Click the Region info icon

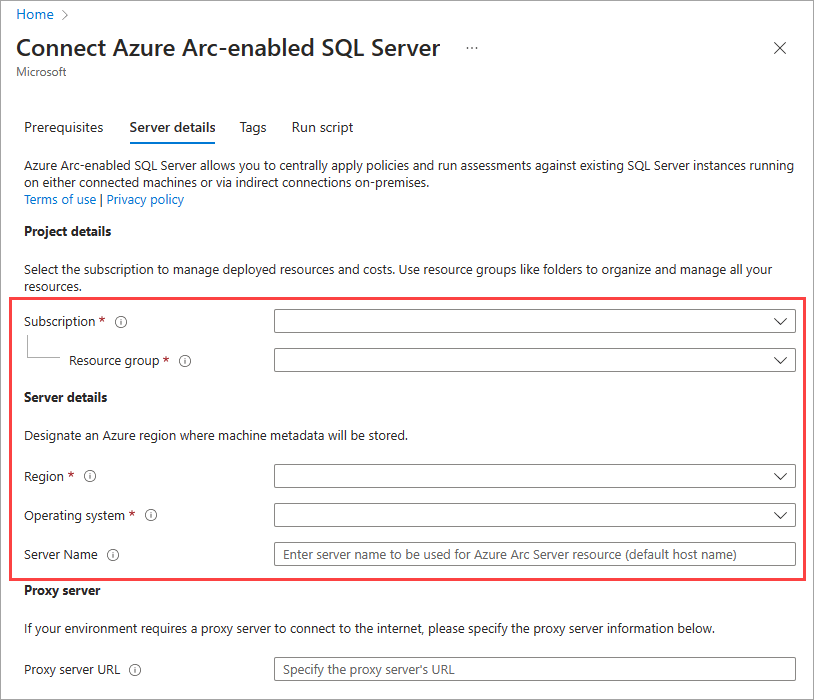[x=89, y=476]
